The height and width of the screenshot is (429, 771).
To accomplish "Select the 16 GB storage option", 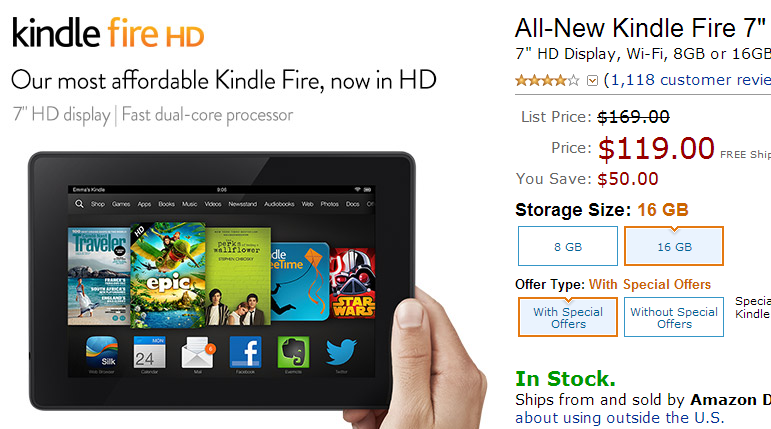I will (674, 246).
